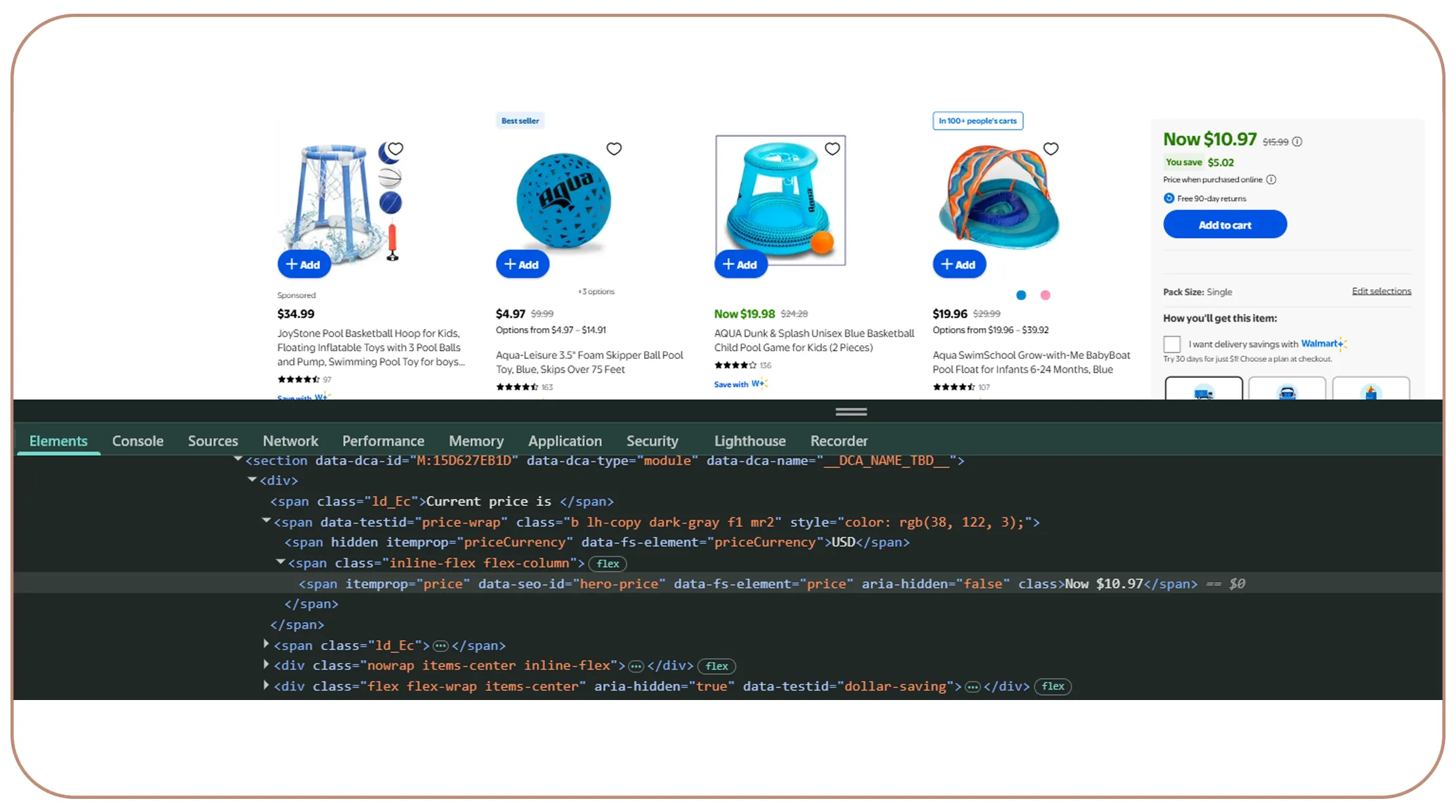Click the Edit selections link

[1381, 291]
